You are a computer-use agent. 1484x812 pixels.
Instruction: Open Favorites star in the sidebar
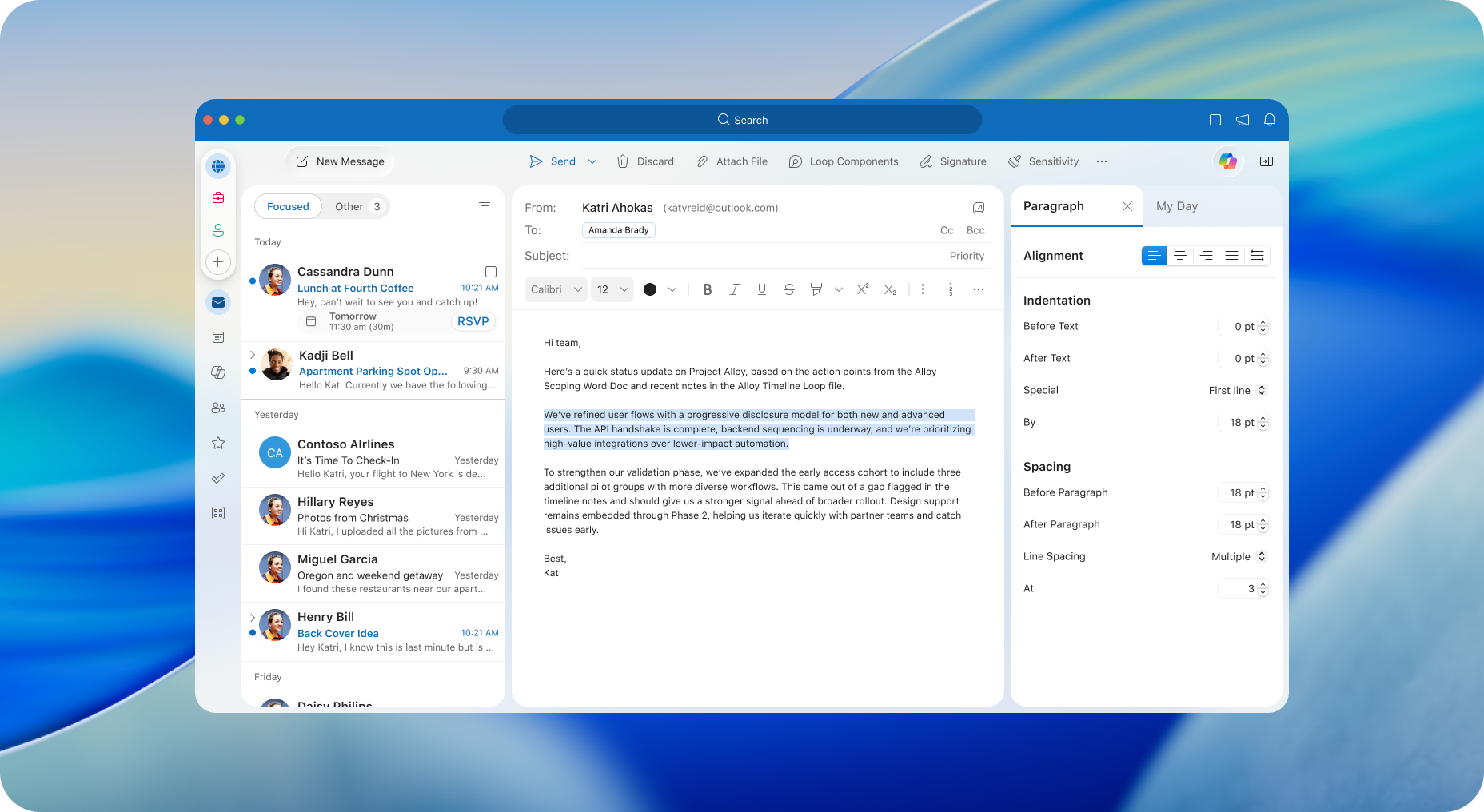(x=218, y=443)
